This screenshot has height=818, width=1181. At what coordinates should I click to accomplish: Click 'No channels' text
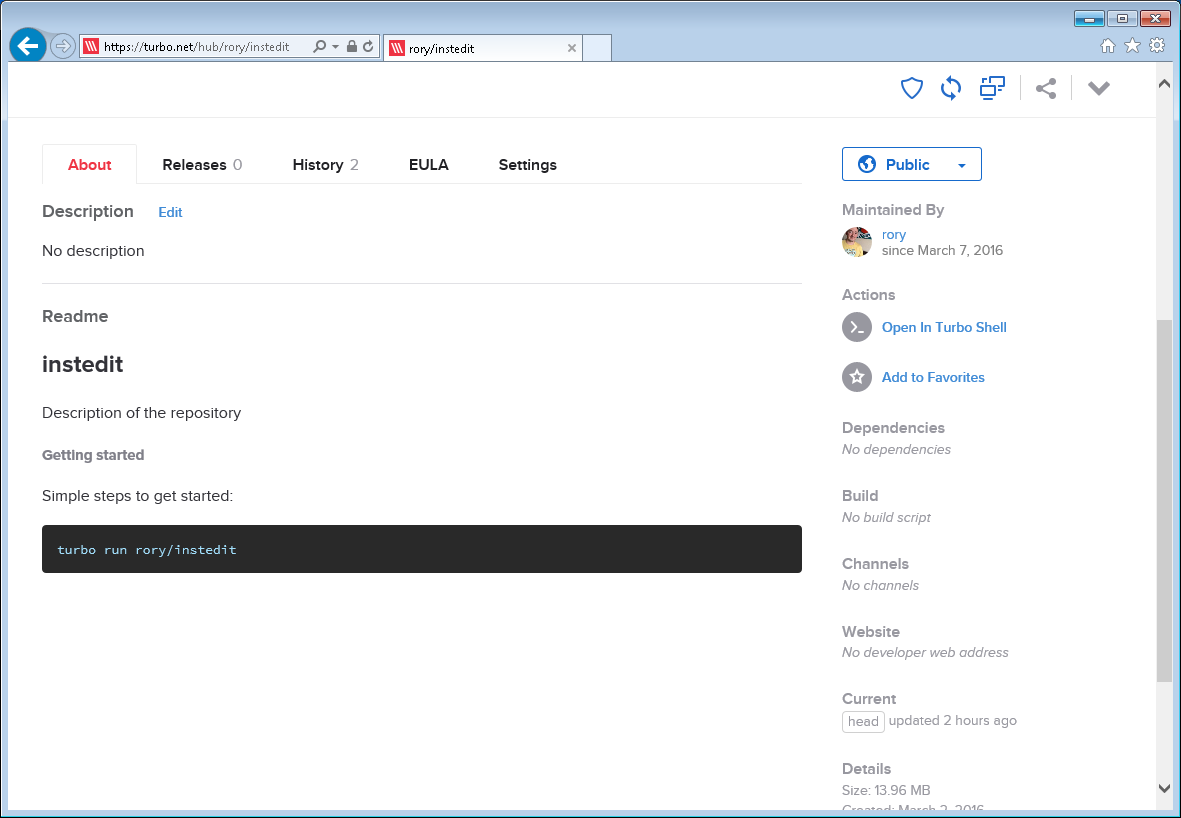click(880, 585)
